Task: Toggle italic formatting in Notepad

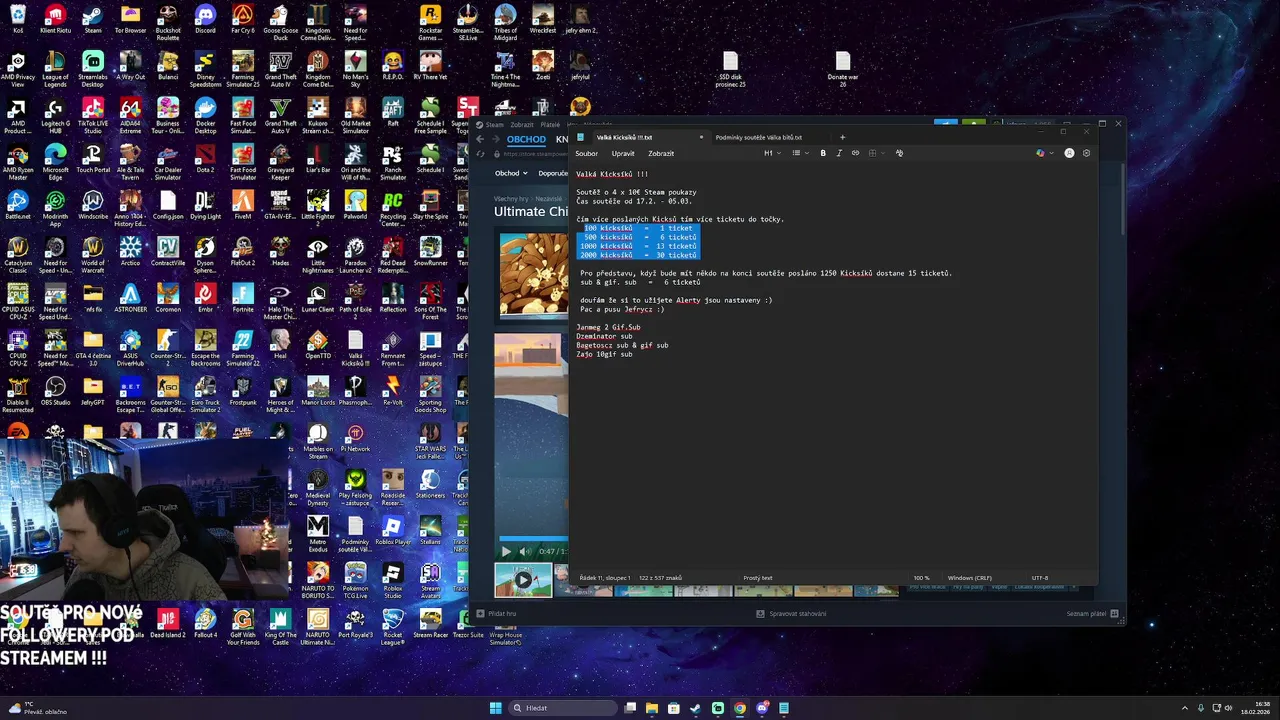Action: tap(839, 153)
